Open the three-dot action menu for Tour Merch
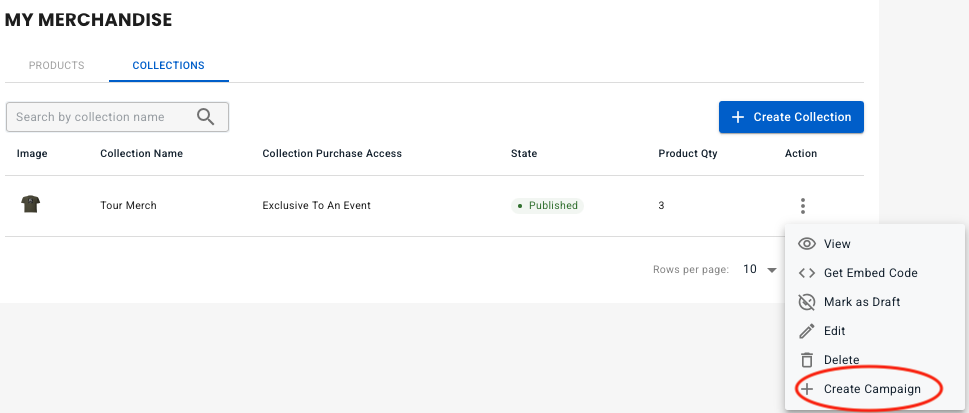Screen dimensions: 969x413 pyautogui.click(x=802, y=206)
